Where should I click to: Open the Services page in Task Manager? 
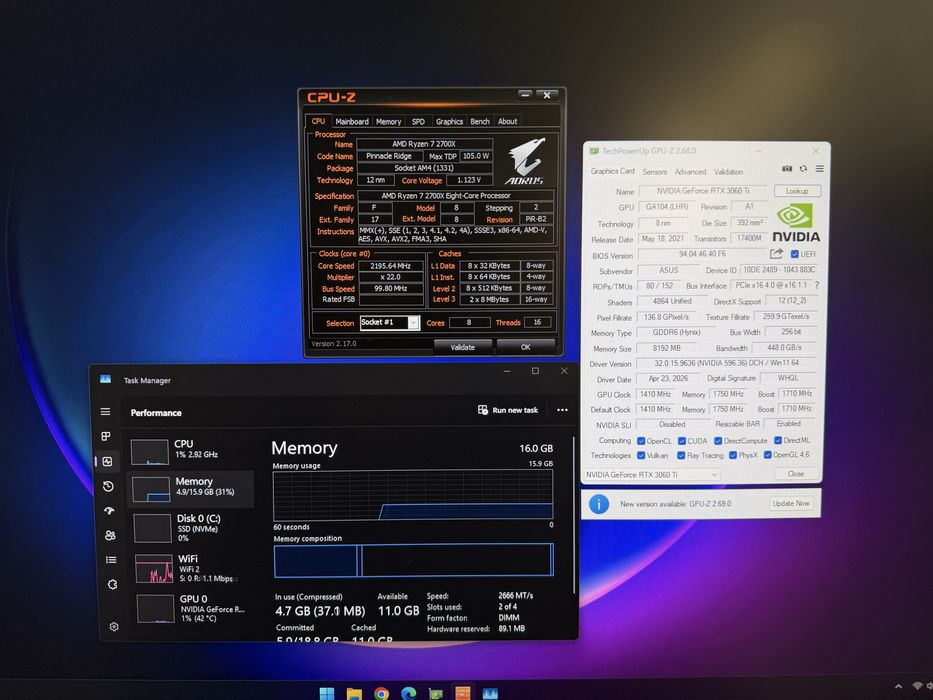(x=112, y=585)
